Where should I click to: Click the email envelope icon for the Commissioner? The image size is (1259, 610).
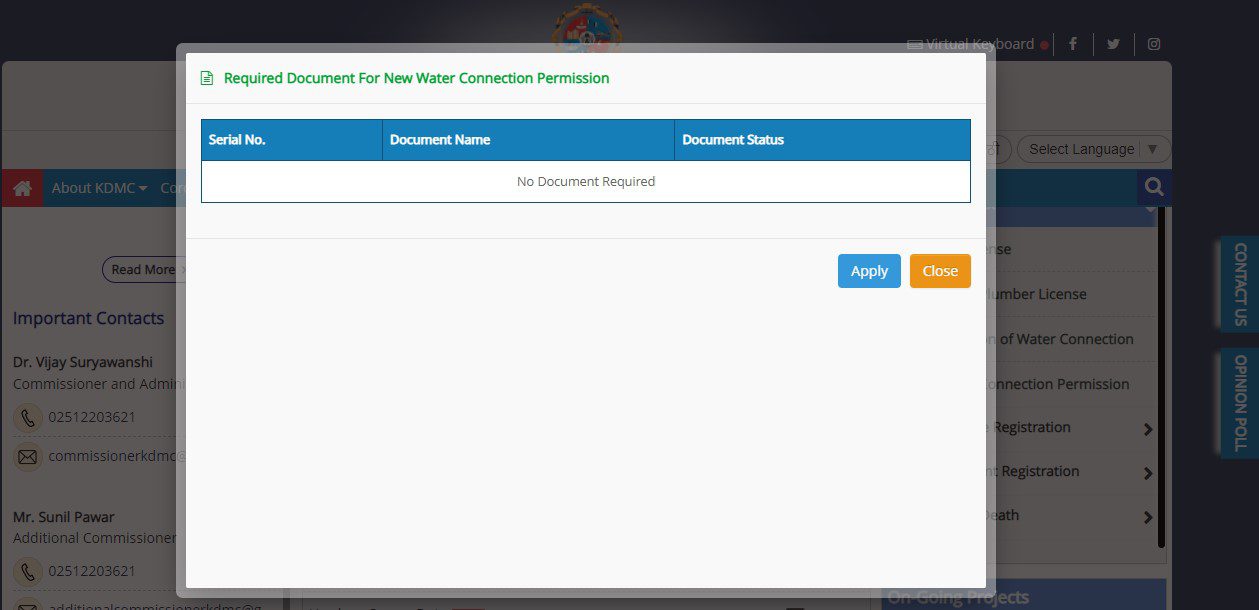tap(27, 456)
